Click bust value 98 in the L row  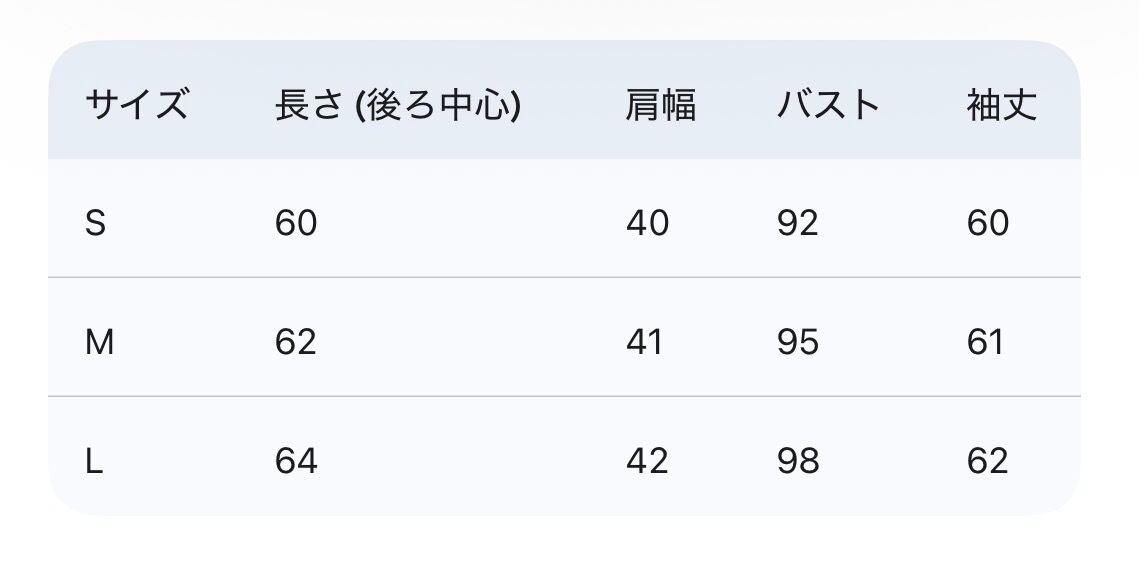point(797,461)
